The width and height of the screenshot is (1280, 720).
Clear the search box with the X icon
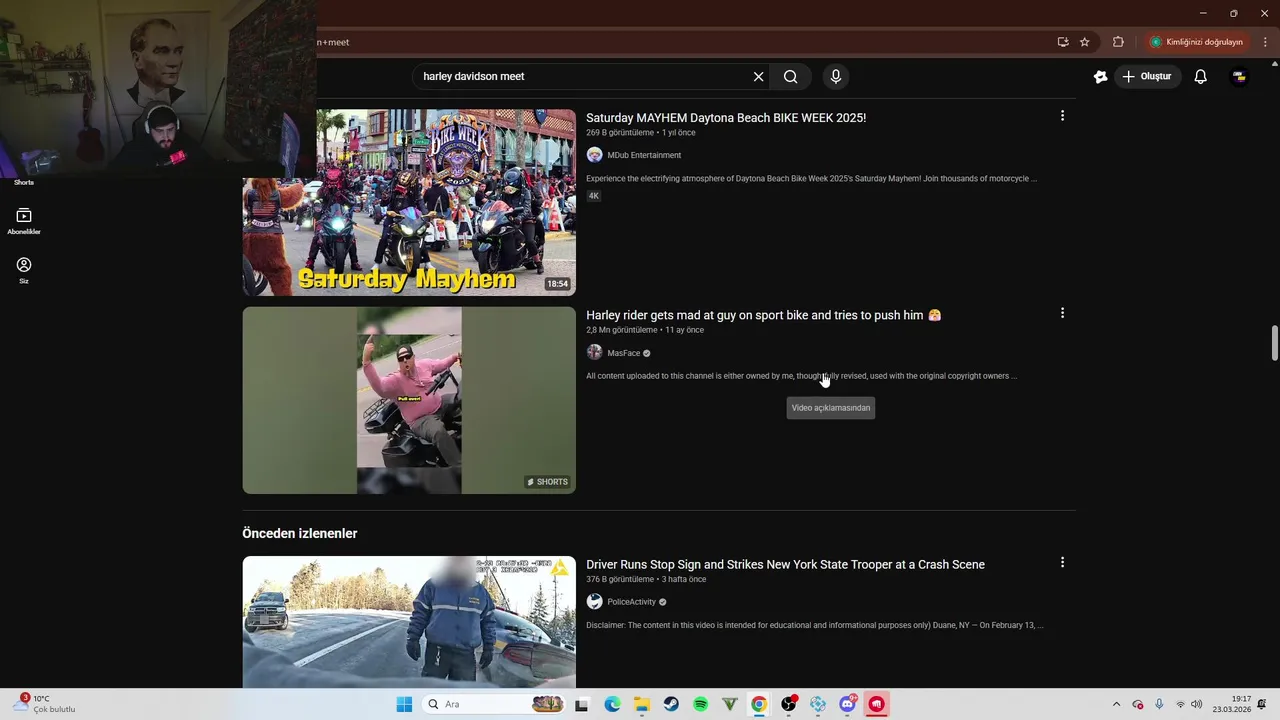coord(758,77)
